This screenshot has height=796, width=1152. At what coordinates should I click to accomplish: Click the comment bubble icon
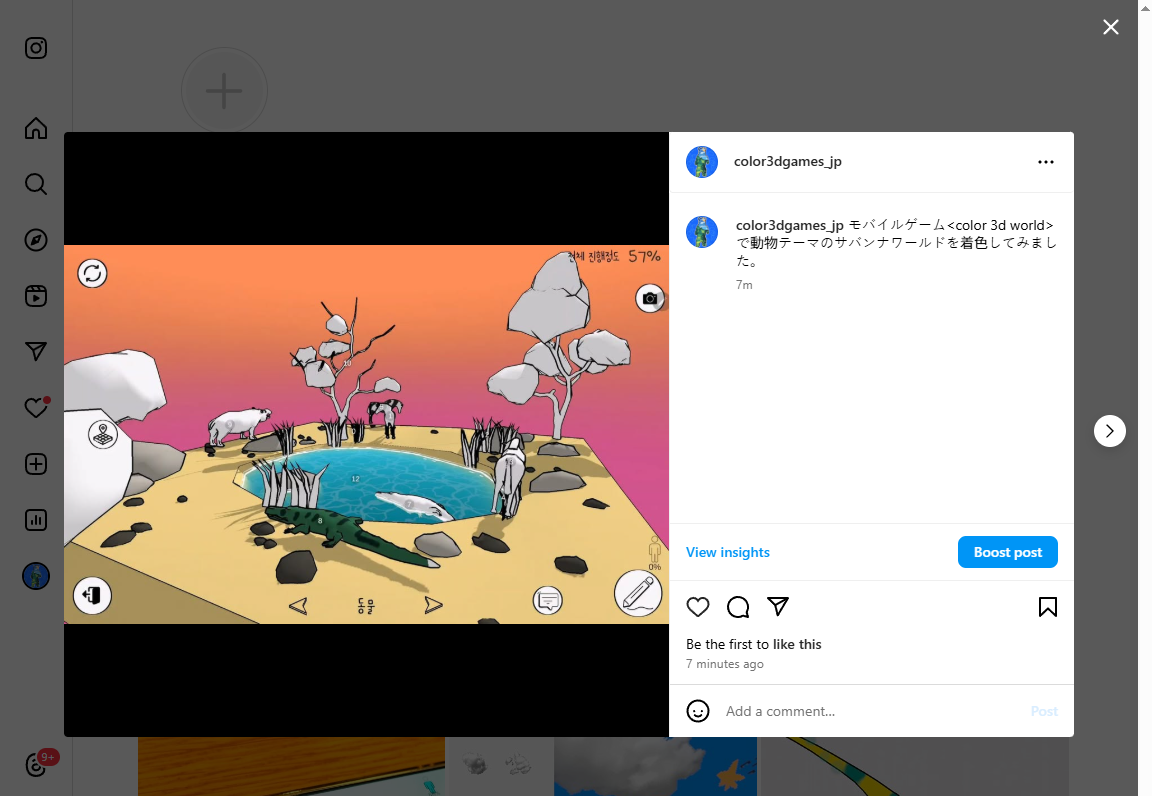click(738, 607)
